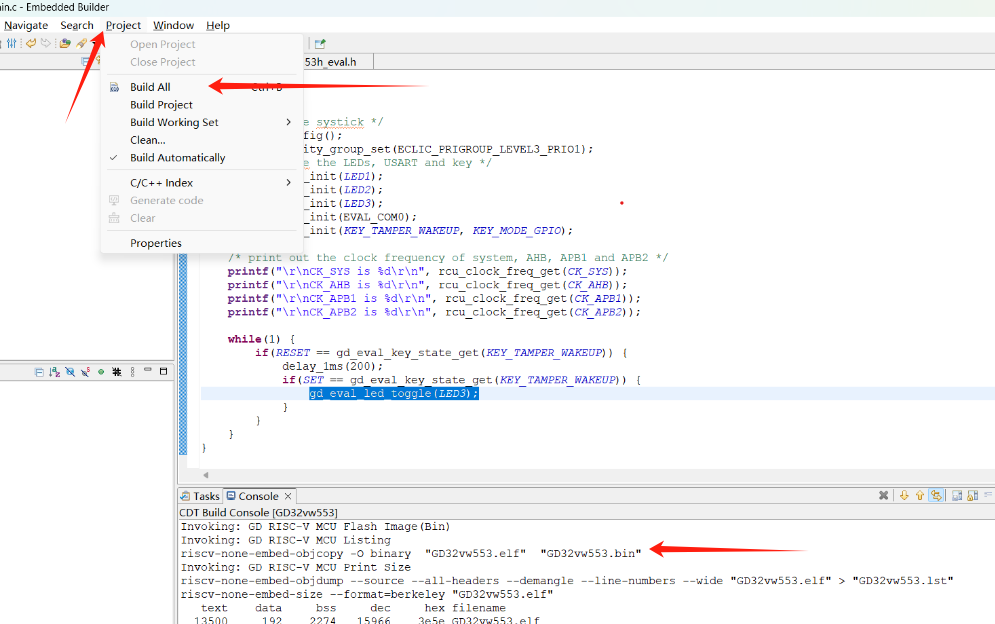Toggle Hide Fields in Outline panel
The height and width of the screenshot is (624, 995).
click(70, 372)
